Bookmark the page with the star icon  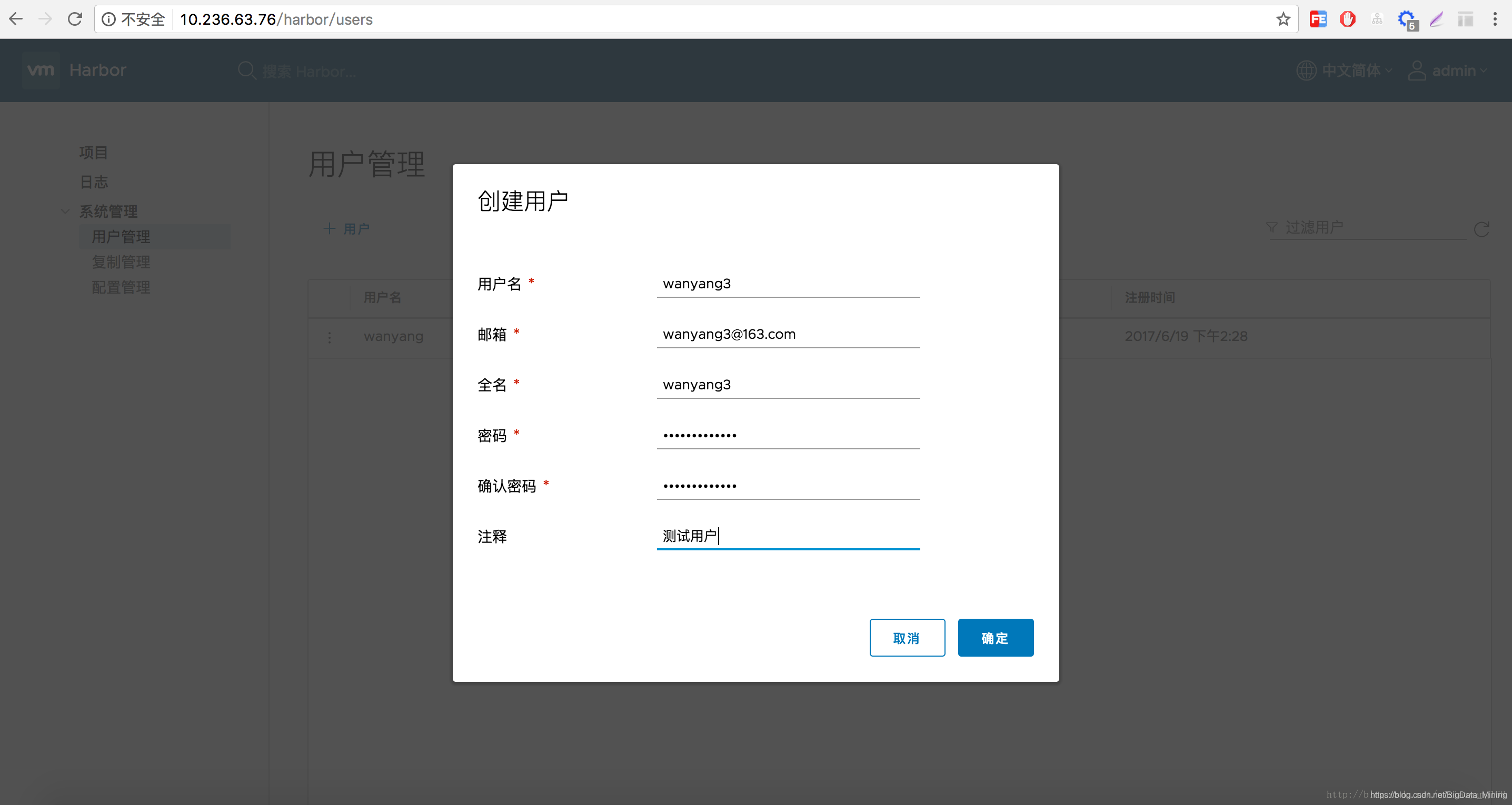[x=1283, y=19]
